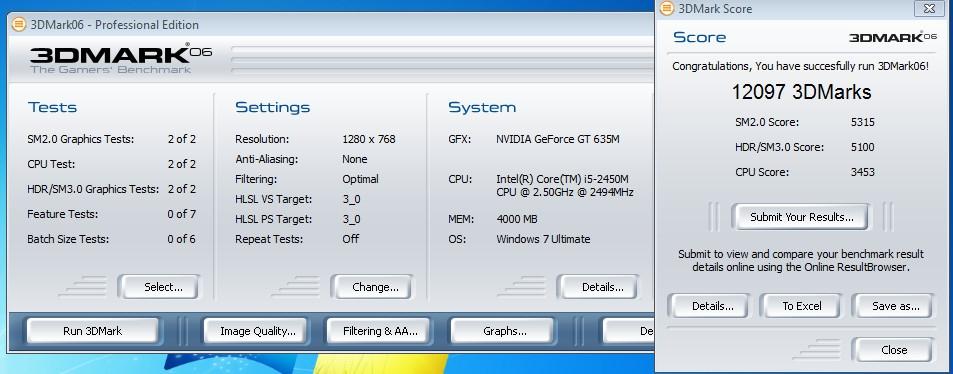Open Filtering & AA... tool
The height and width of the screenshot is (374, 953).
click(380, 331)
